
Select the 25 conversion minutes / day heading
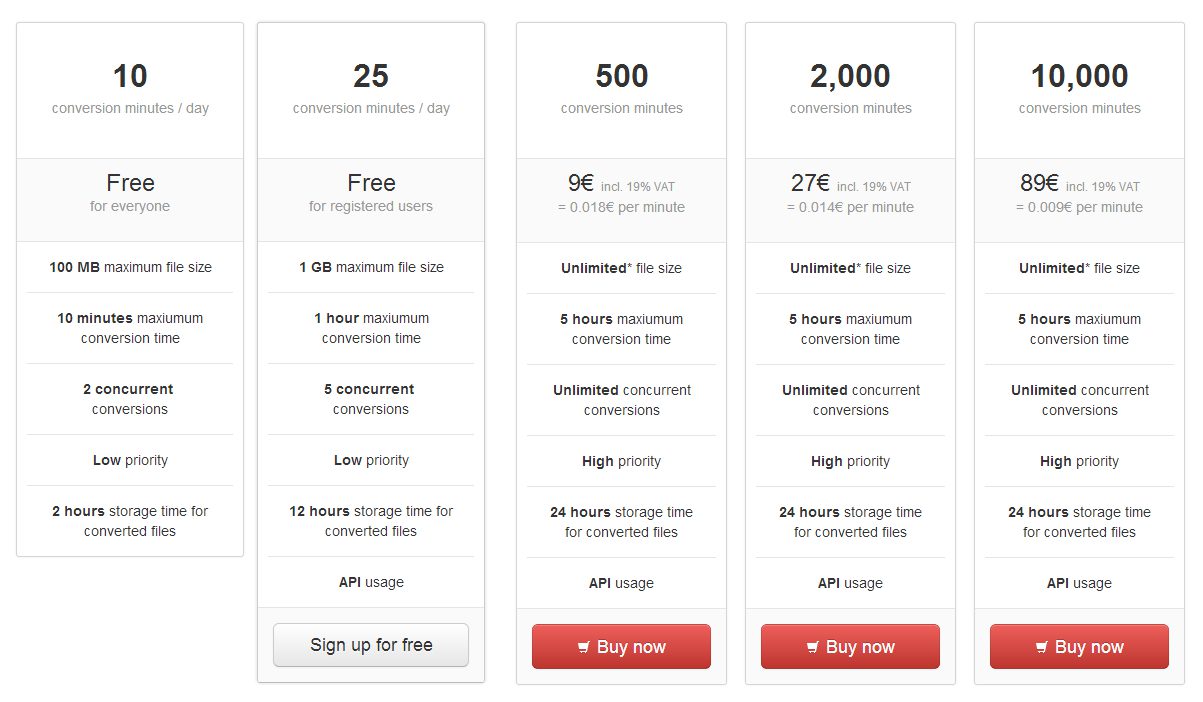click(371, 77)
